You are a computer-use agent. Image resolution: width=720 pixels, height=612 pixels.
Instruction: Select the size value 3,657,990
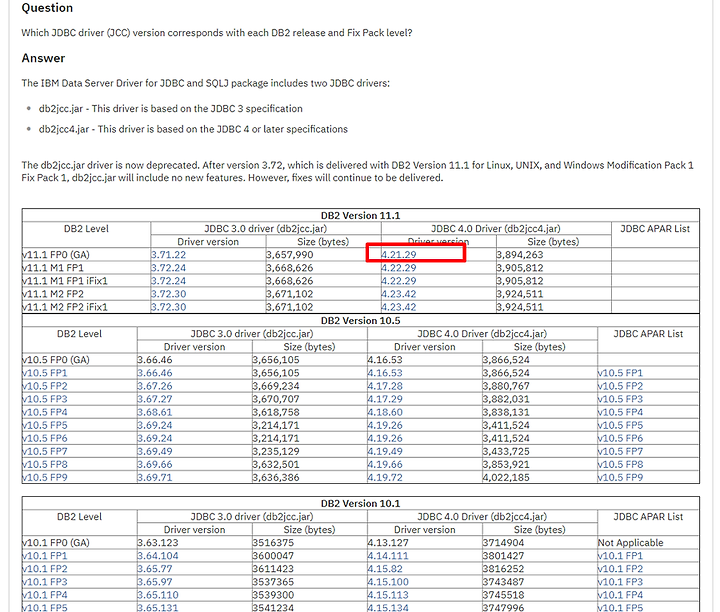290,255
